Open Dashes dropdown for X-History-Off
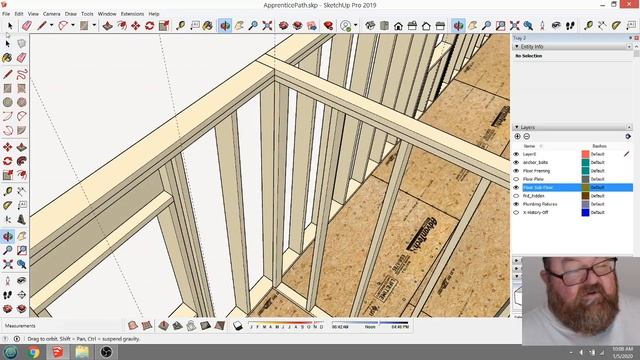The image size is (640, 360). click(x=598, y=213)
